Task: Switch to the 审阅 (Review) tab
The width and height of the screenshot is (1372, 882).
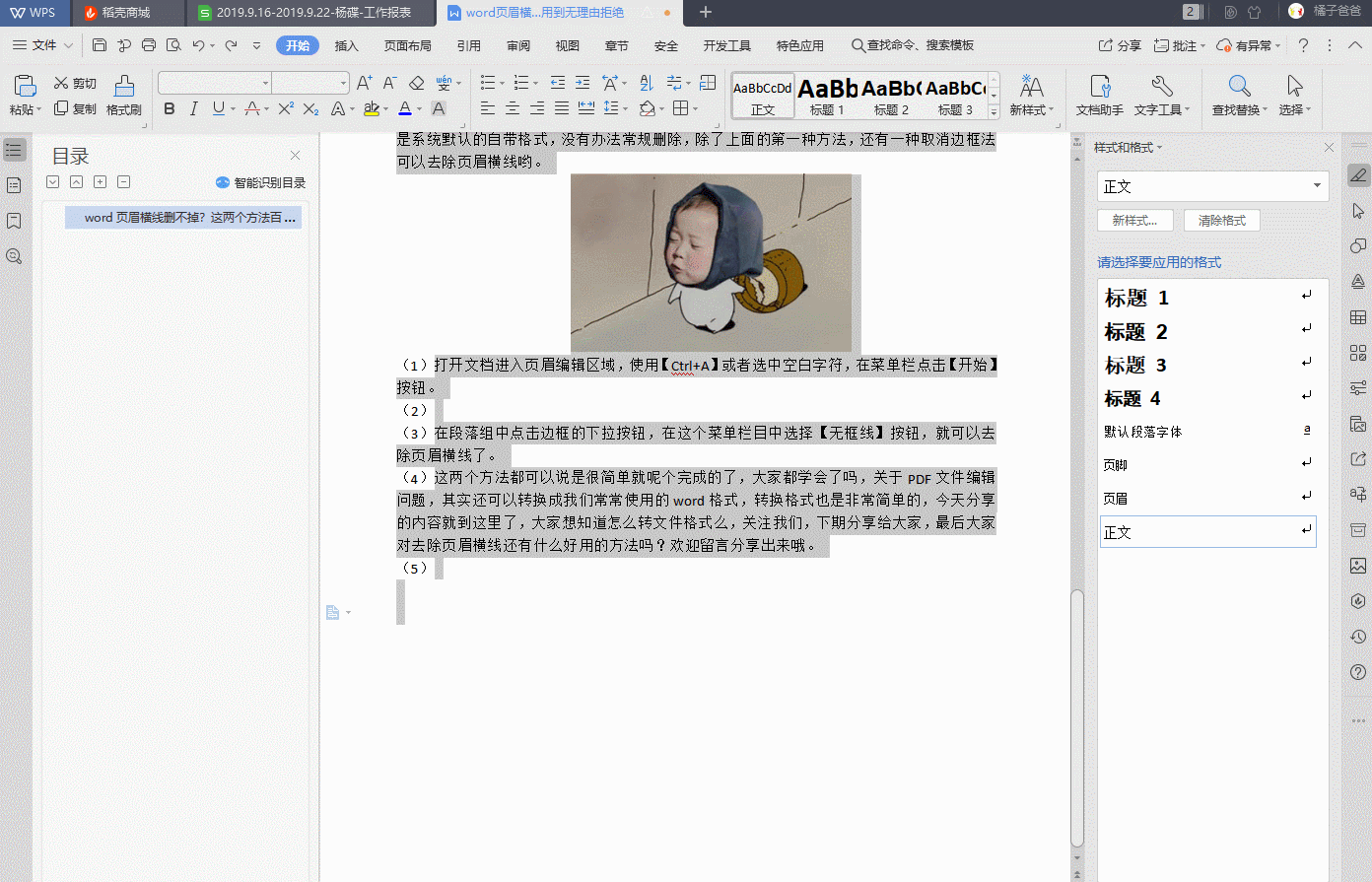Action: (x=518, y=45)
